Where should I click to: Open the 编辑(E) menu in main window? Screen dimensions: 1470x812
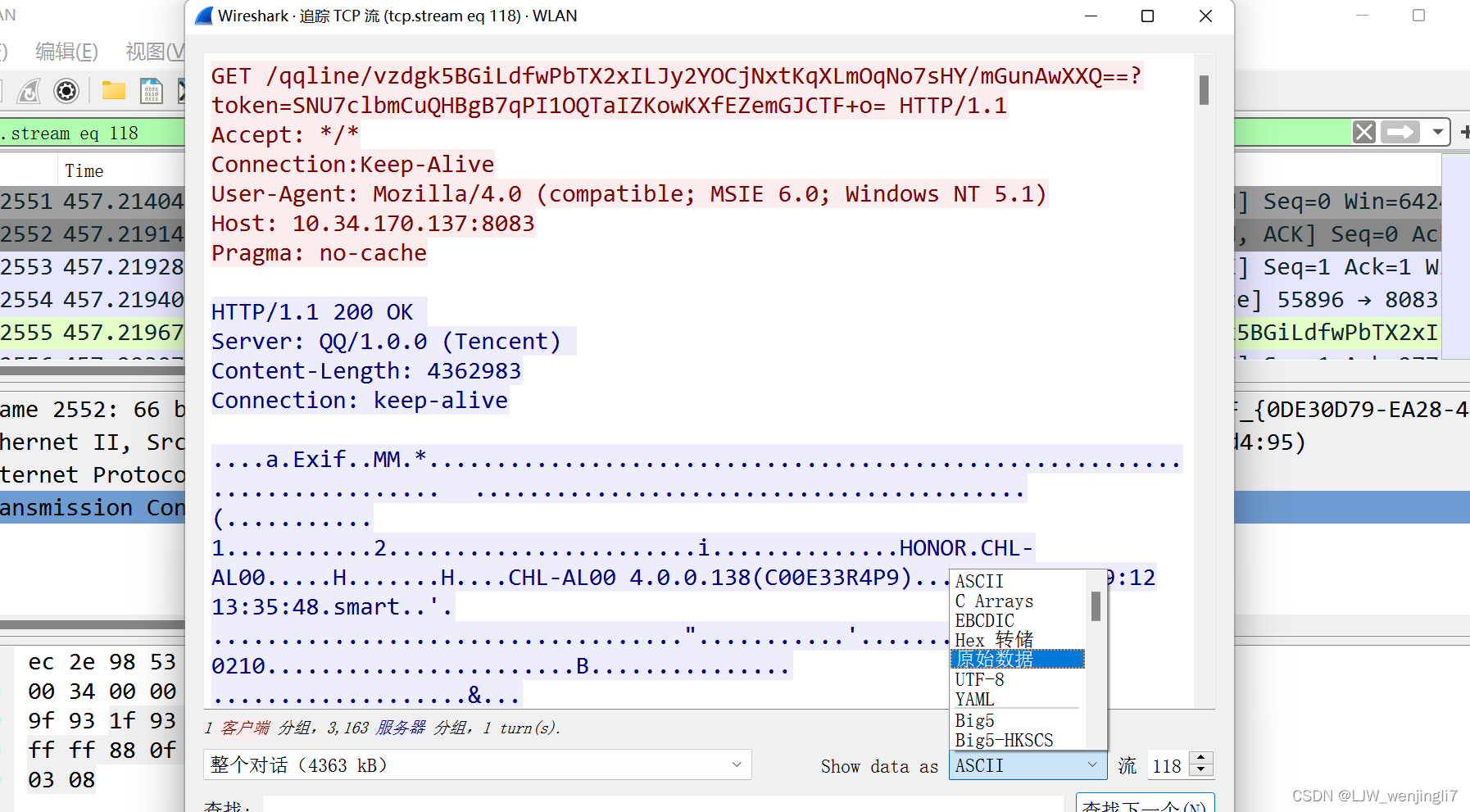(66, 52)
